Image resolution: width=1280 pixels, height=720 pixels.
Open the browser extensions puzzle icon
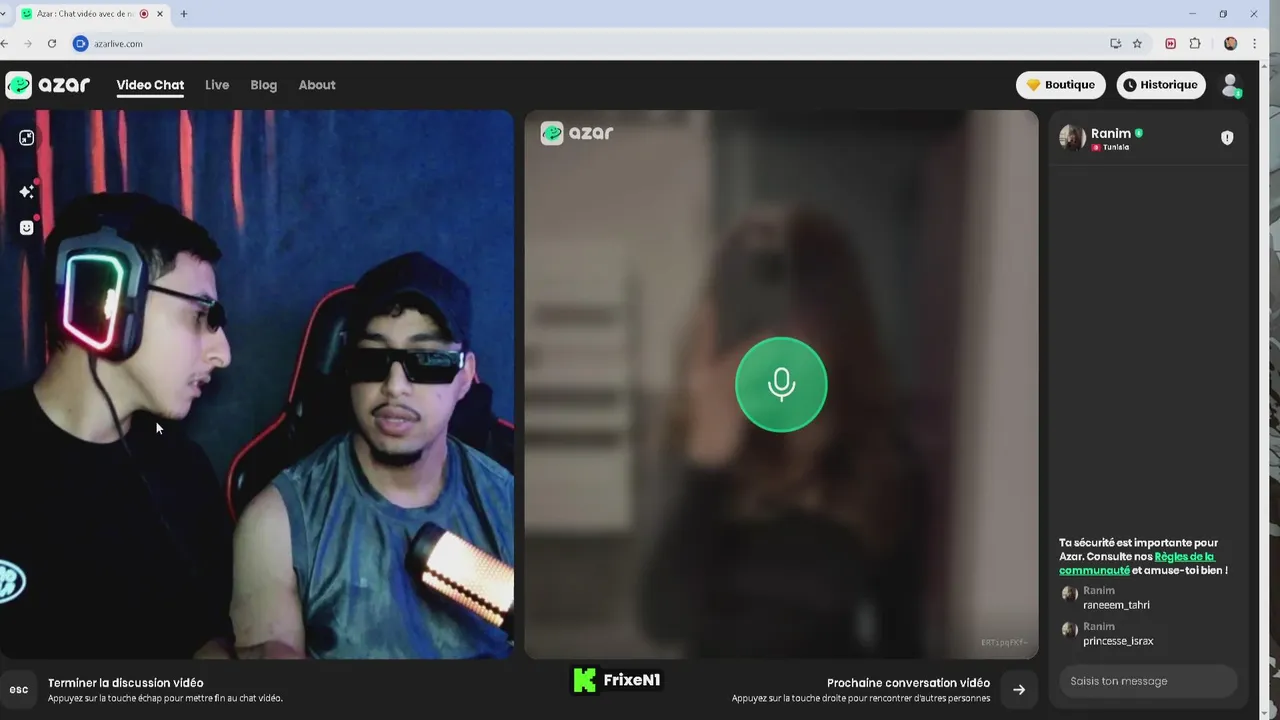1195,44
